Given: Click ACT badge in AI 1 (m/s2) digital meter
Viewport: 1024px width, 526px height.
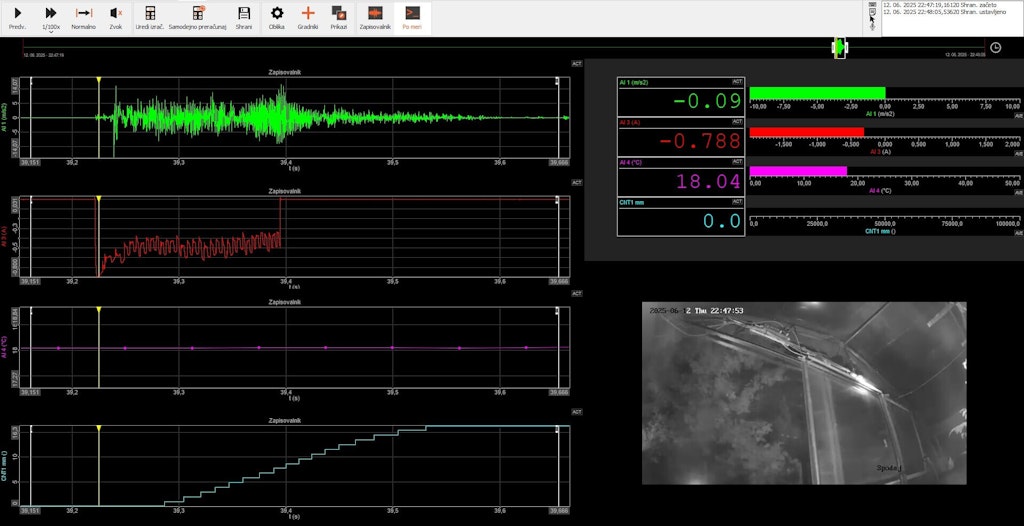Looking at the screenshot, I should coord(737,82).
